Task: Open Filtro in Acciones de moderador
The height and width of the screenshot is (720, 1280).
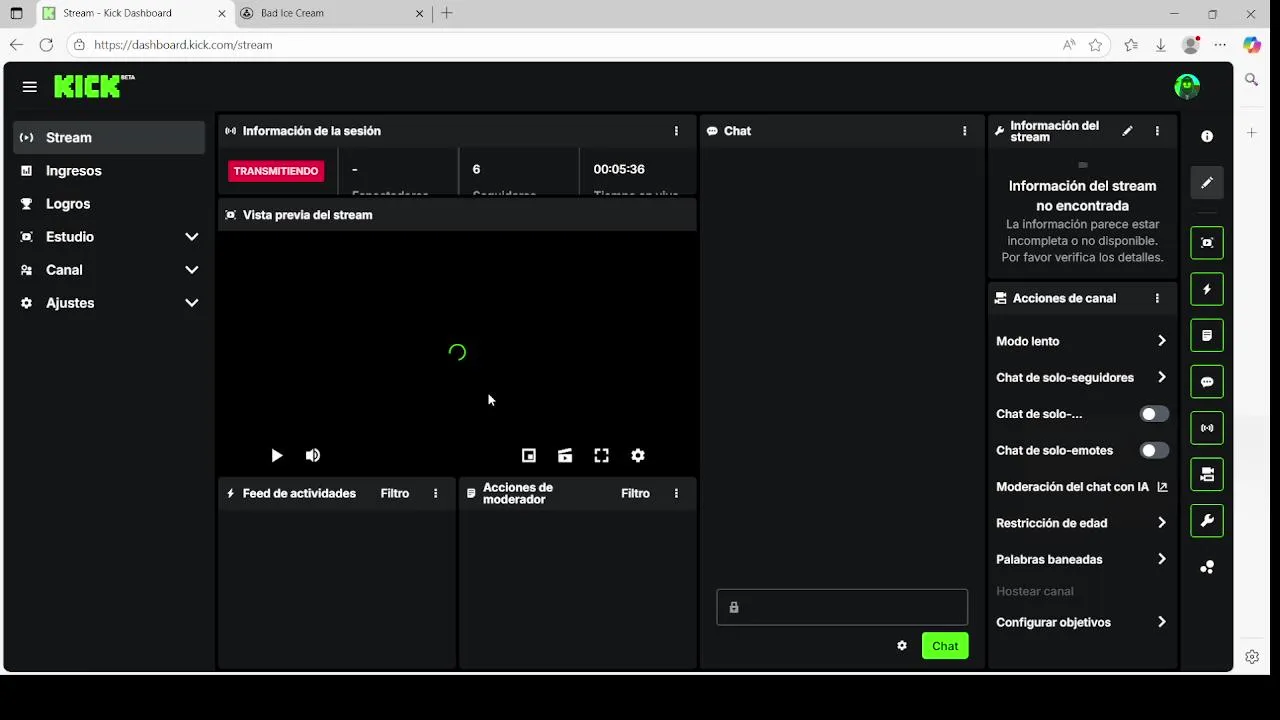Action: tap(635, 494)
